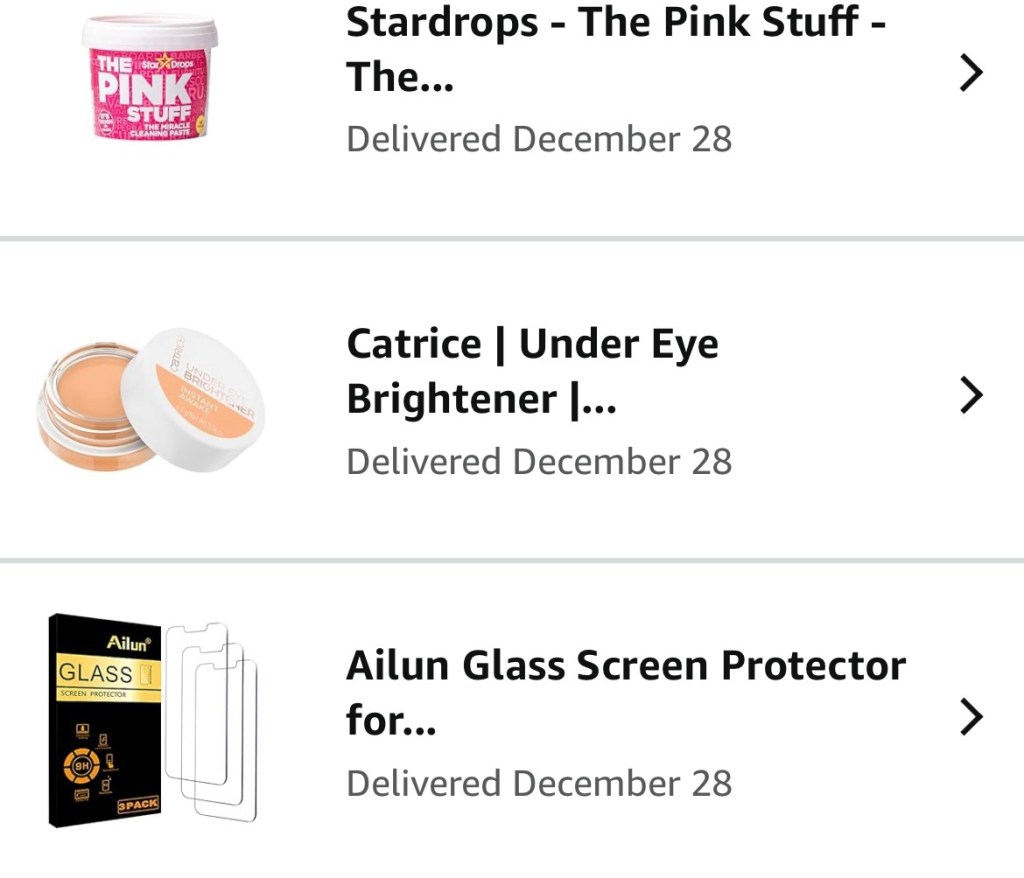Click the delivery date below the Catrice title
Screen dimensions: 1024x878
(539, 462)
